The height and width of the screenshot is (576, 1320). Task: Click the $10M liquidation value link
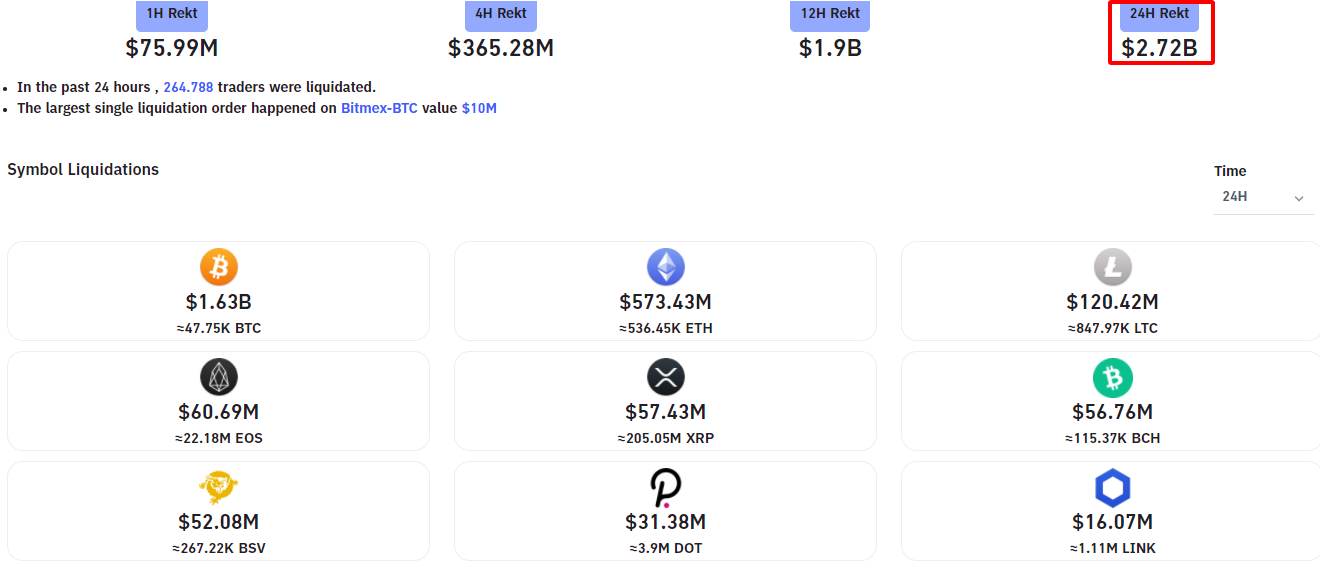point(479,108)
